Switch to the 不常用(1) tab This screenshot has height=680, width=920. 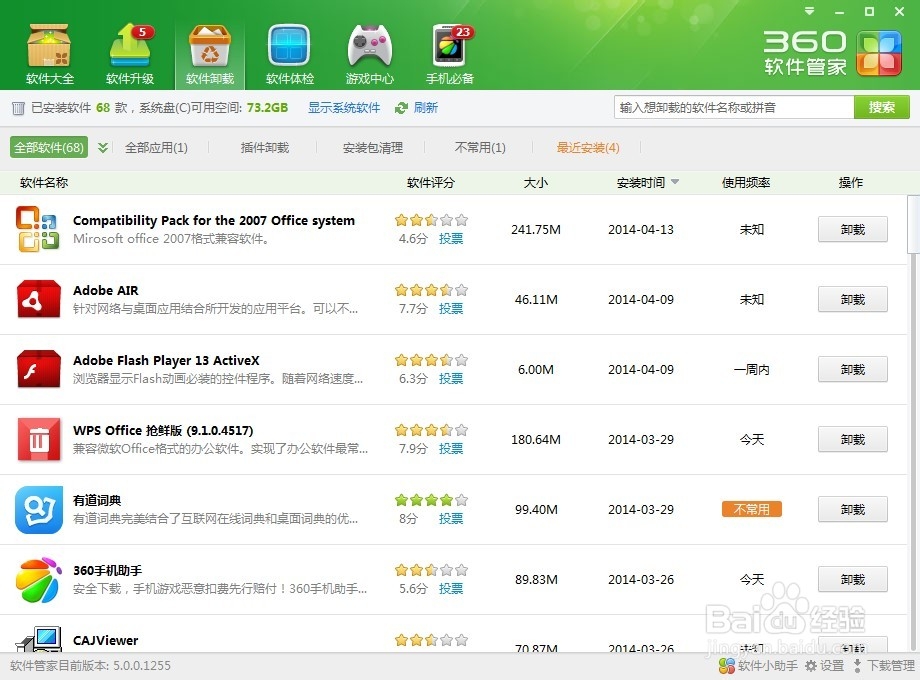[480, 148]
